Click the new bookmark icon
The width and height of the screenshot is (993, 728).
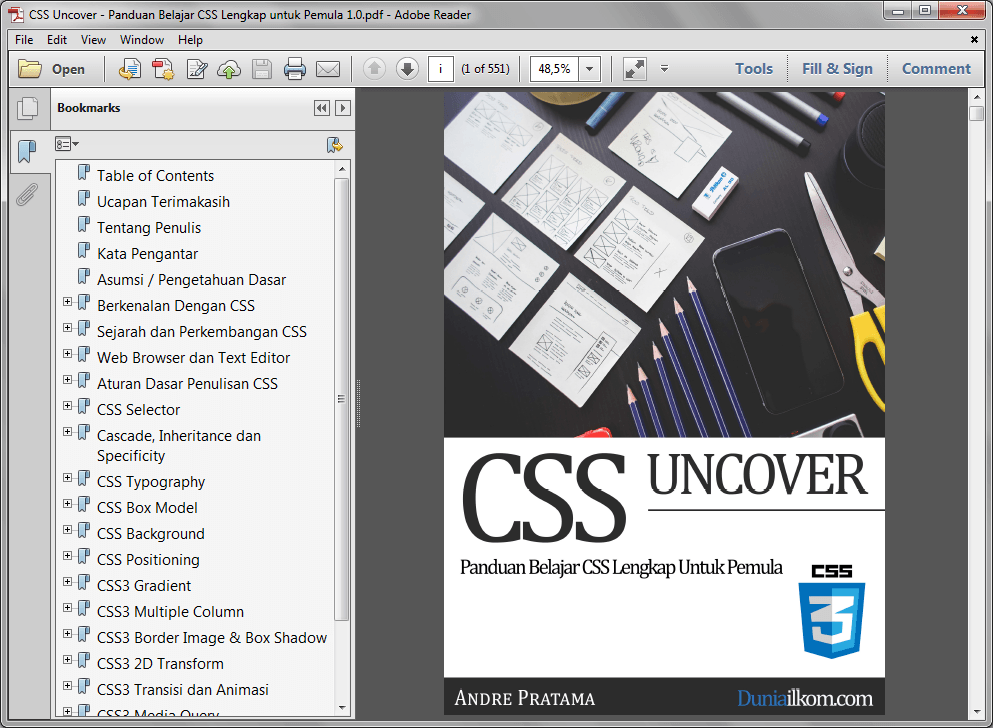pos(334,145)
